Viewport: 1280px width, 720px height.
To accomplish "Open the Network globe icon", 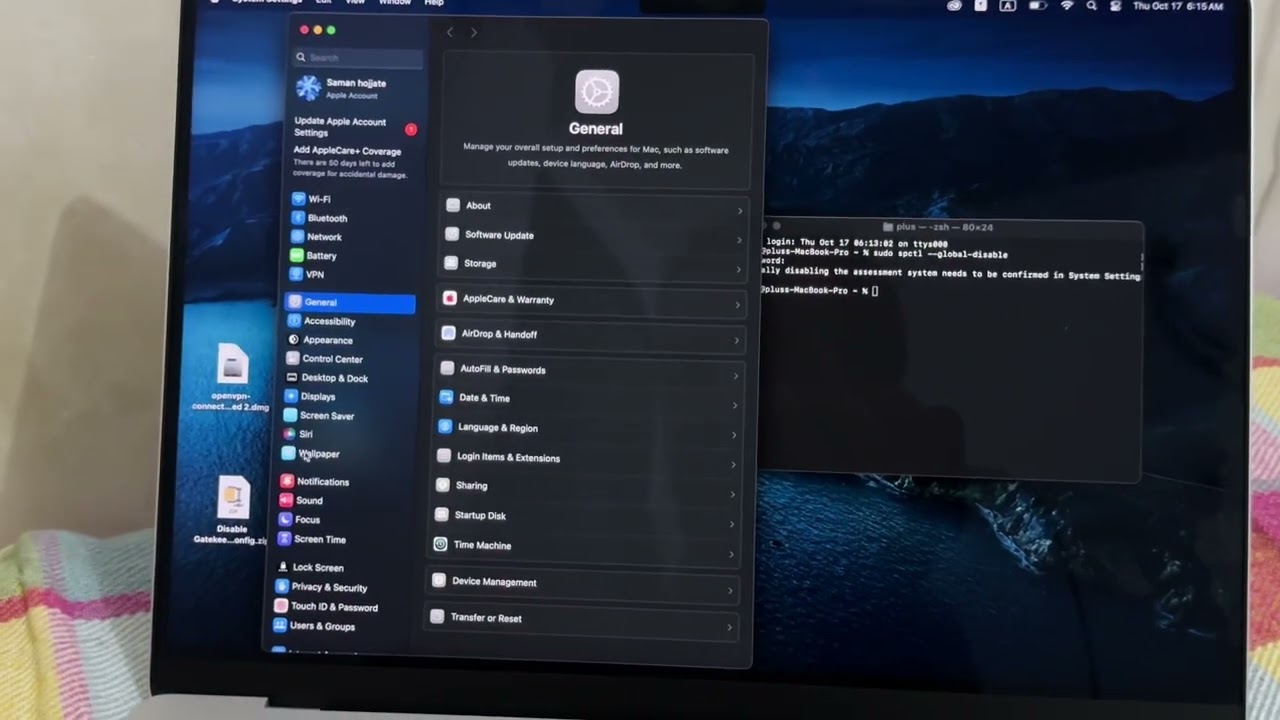I will [x=297, y=237].
